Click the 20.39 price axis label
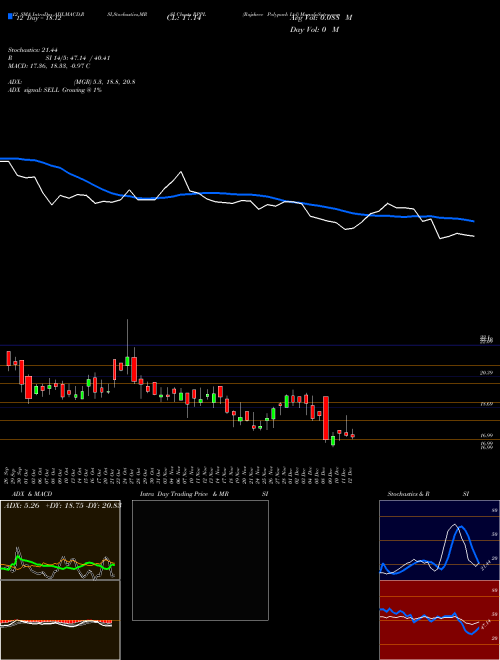Viewport: 500px width, 660px height. 486,373
